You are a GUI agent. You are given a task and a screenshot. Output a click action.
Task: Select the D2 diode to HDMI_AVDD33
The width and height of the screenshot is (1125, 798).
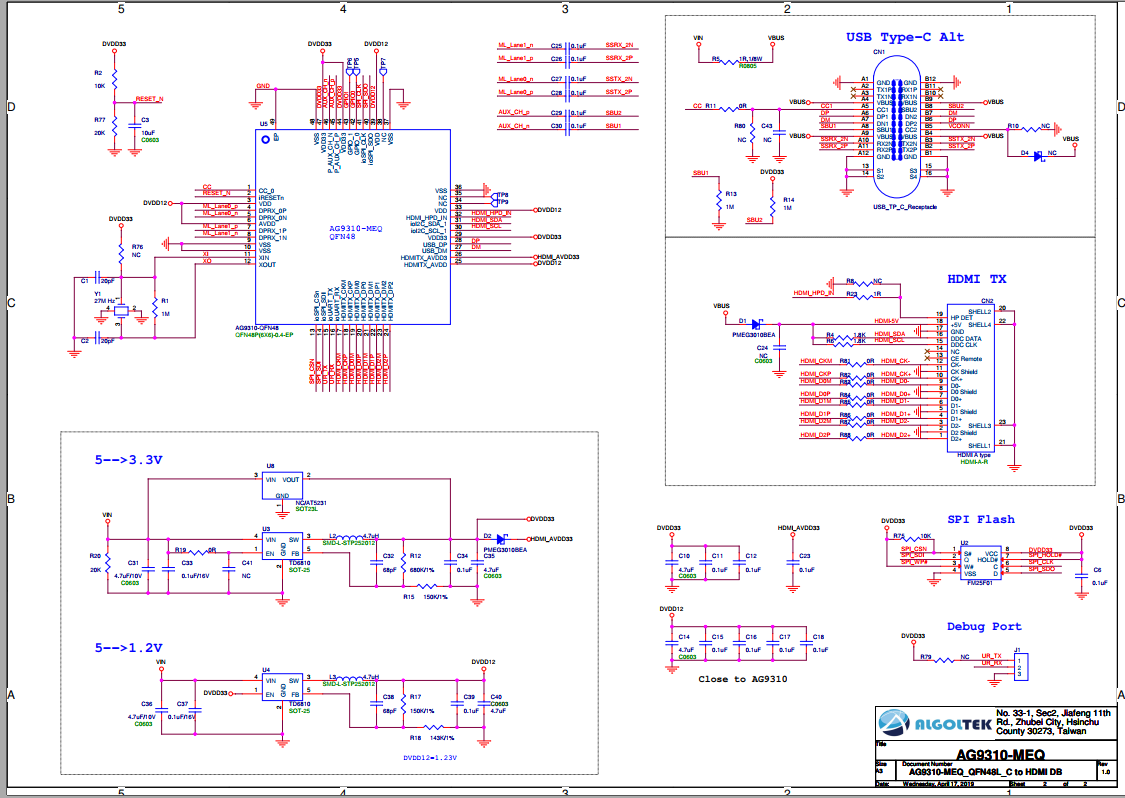tap(500, 540)
